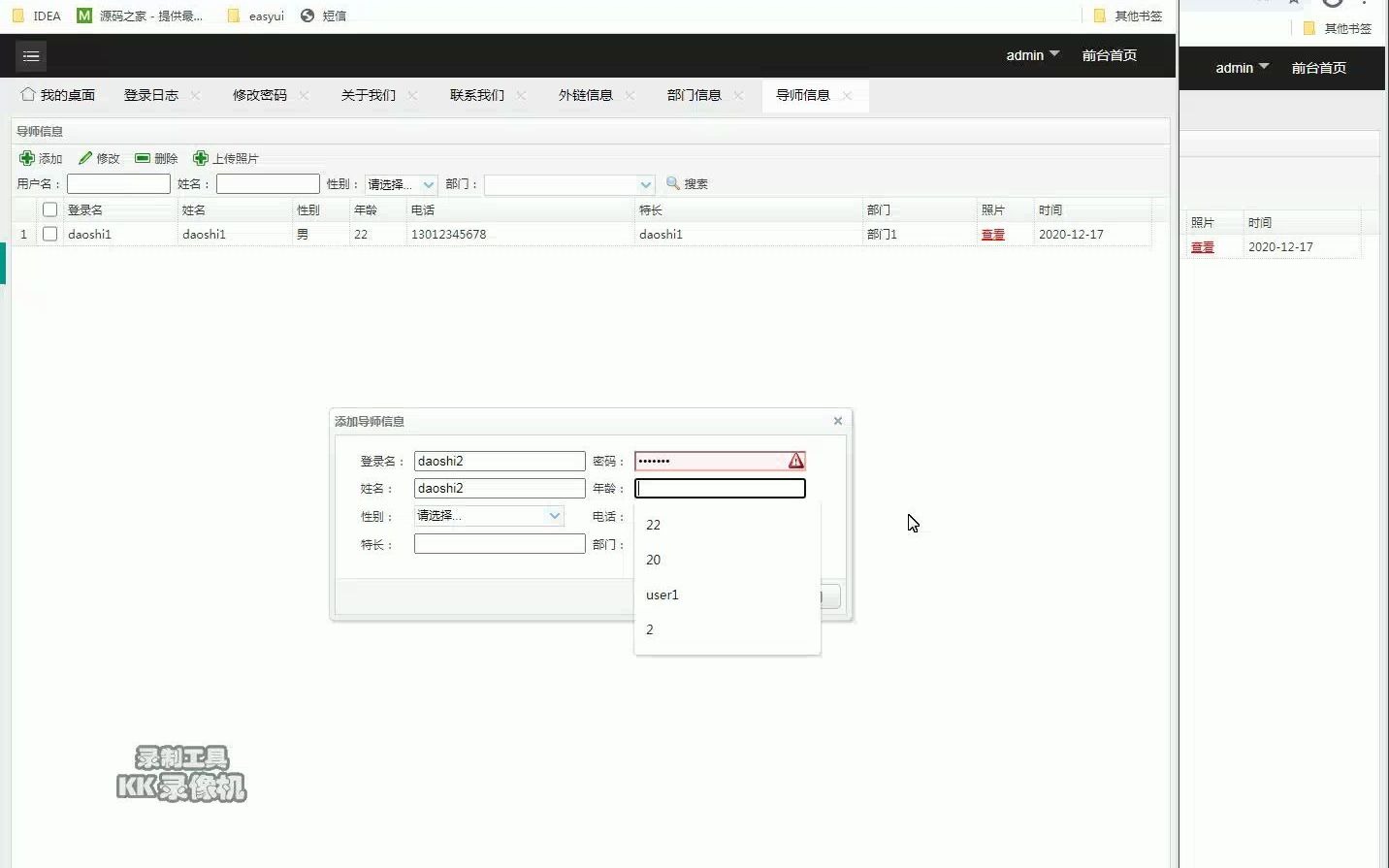The width and height of the screenshot is (1389, 868).
Task: Switch to the 修改密码 tab
Action: (260, 95)
